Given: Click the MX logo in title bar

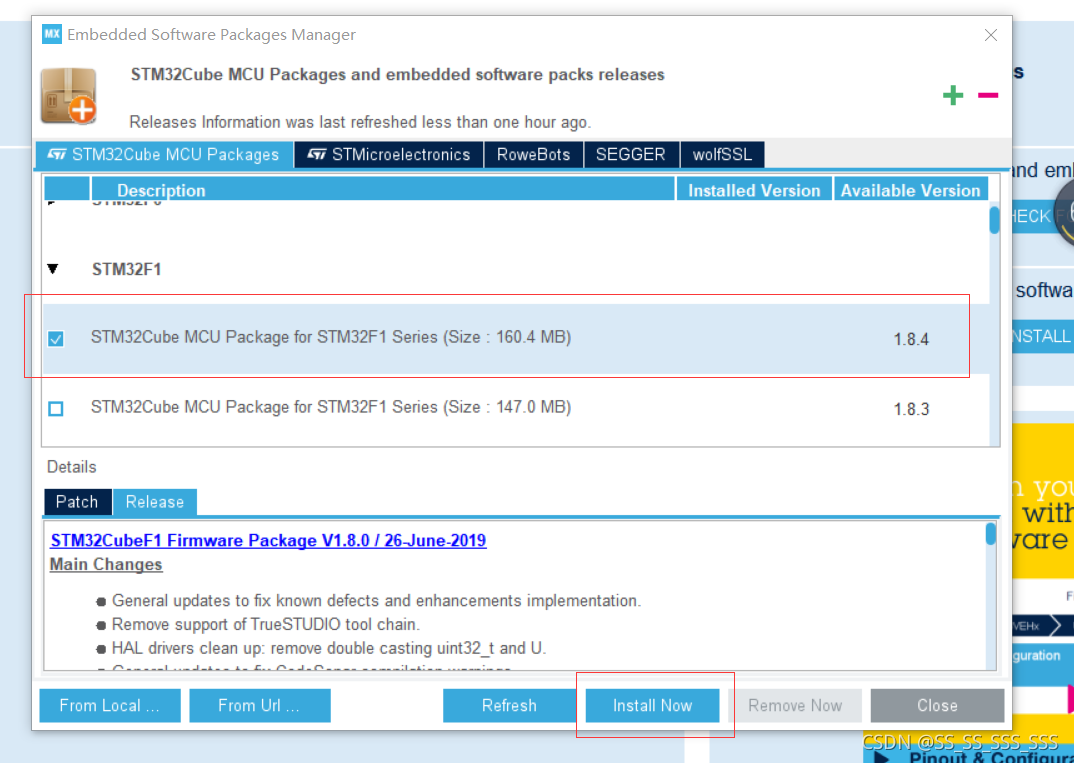Looking at the screenshot, I should tap(51, 34).
